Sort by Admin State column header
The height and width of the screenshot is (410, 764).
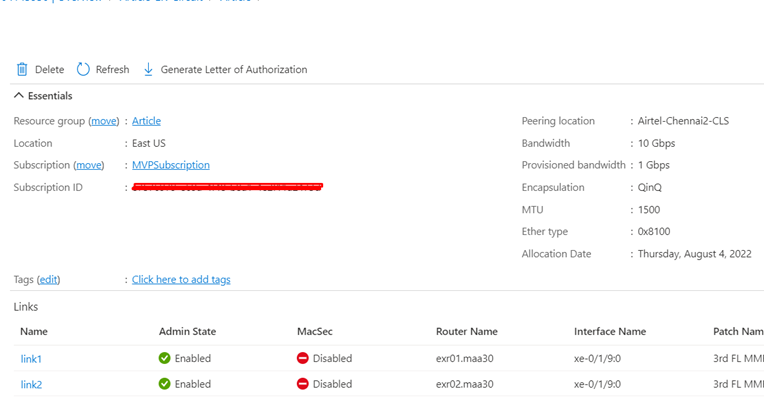(x=187, y=331)
